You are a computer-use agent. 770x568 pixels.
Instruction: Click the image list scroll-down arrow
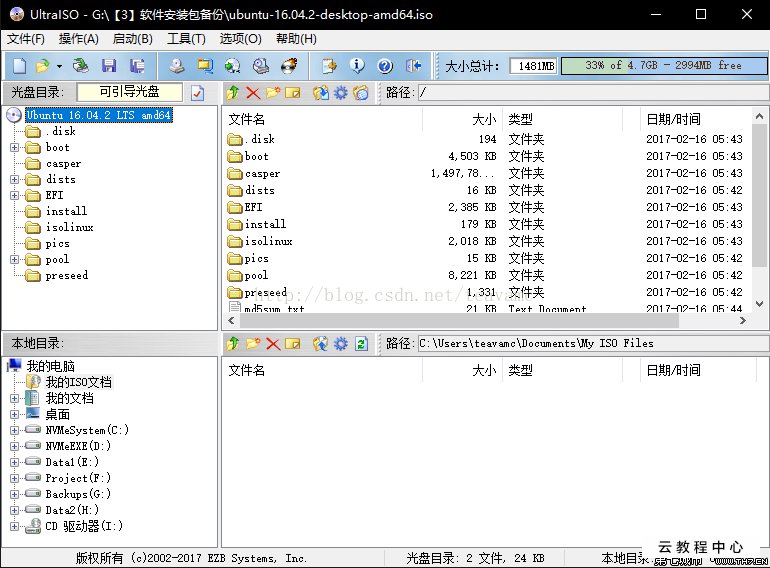pyautogui.click(x=759, y=304)
